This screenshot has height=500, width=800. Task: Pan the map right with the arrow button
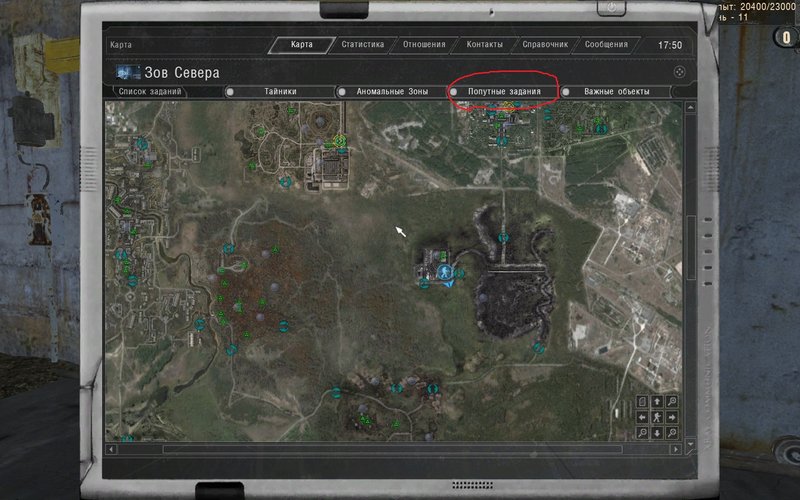click(x=672, y=417)
